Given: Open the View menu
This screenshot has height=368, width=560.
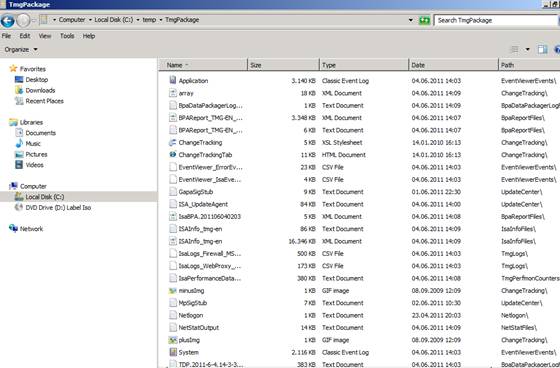Looking at the screenshot, I should [45, 36].
